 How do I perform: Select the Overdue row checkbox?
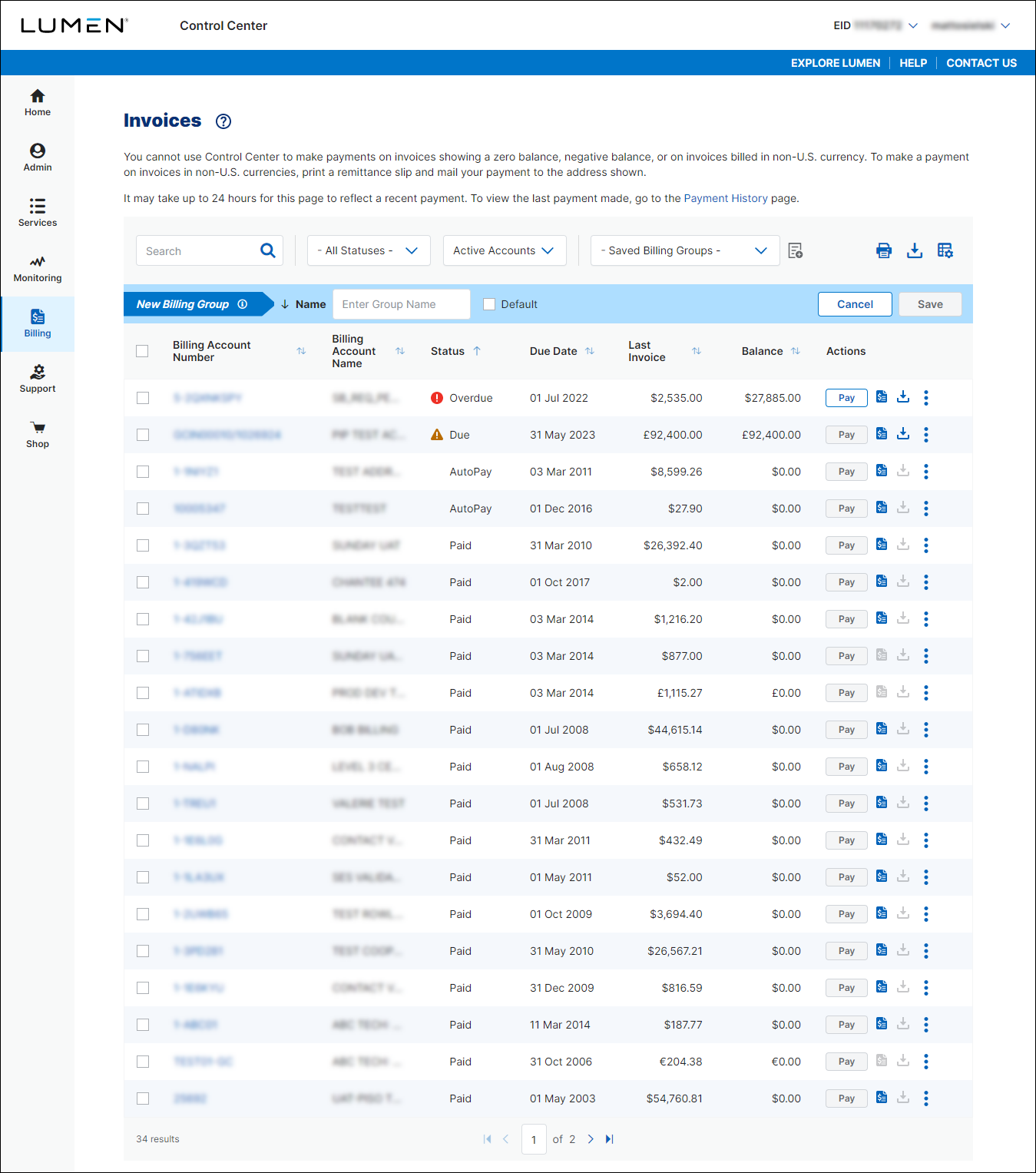(x=143, y=398)
